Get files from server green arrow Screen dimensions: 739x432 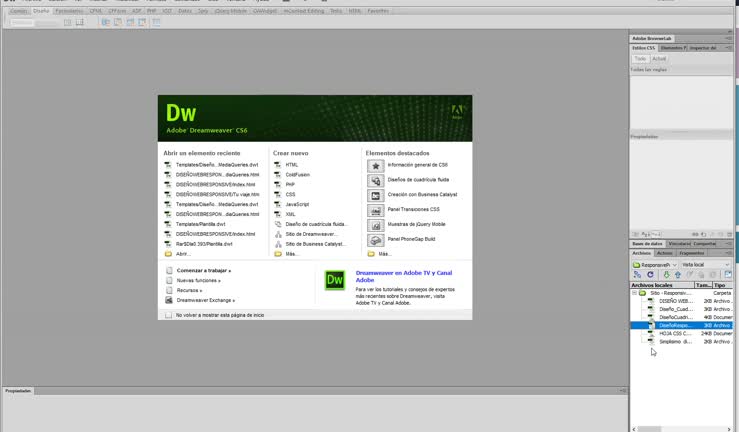pos(666,274)
